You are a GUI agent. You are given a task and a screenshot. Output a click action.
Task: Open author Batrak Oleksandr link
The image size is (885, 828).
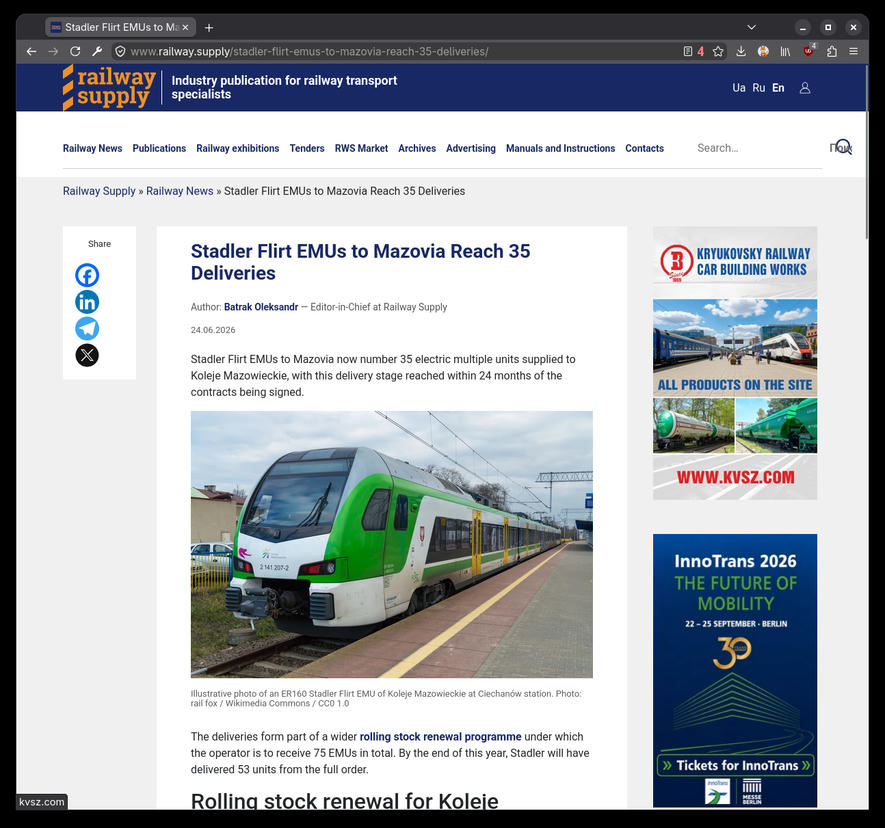click(261, 307)
